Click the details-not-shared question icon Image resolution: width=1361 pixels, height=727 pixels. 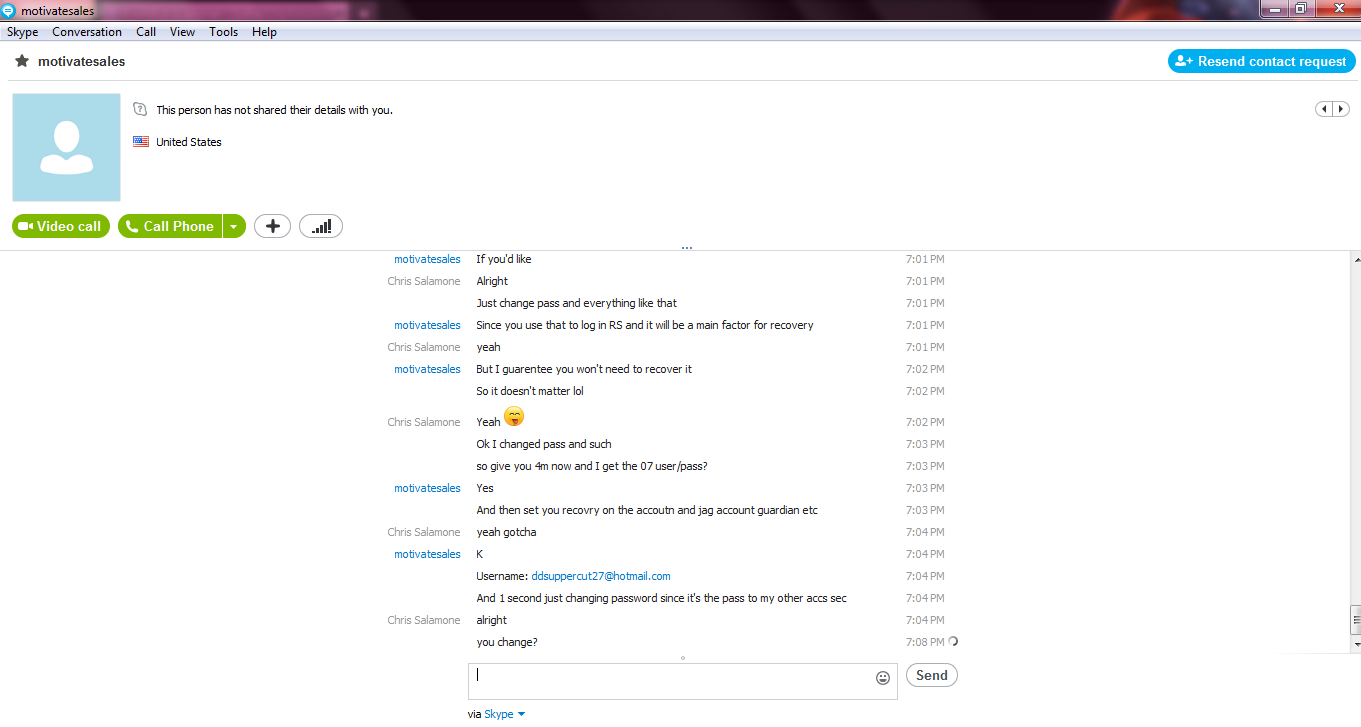point(140,109)
